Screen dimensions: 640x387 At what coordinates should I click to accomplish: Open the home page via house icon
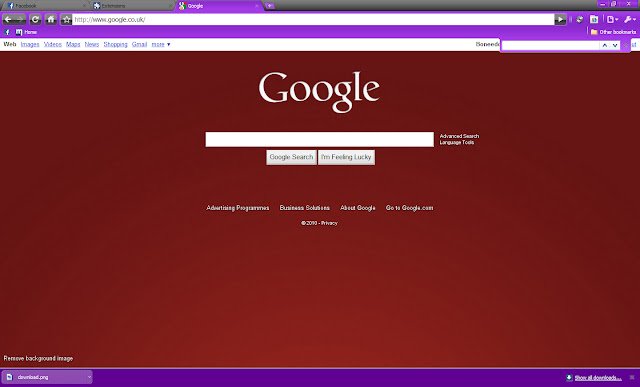click(51, 19)
